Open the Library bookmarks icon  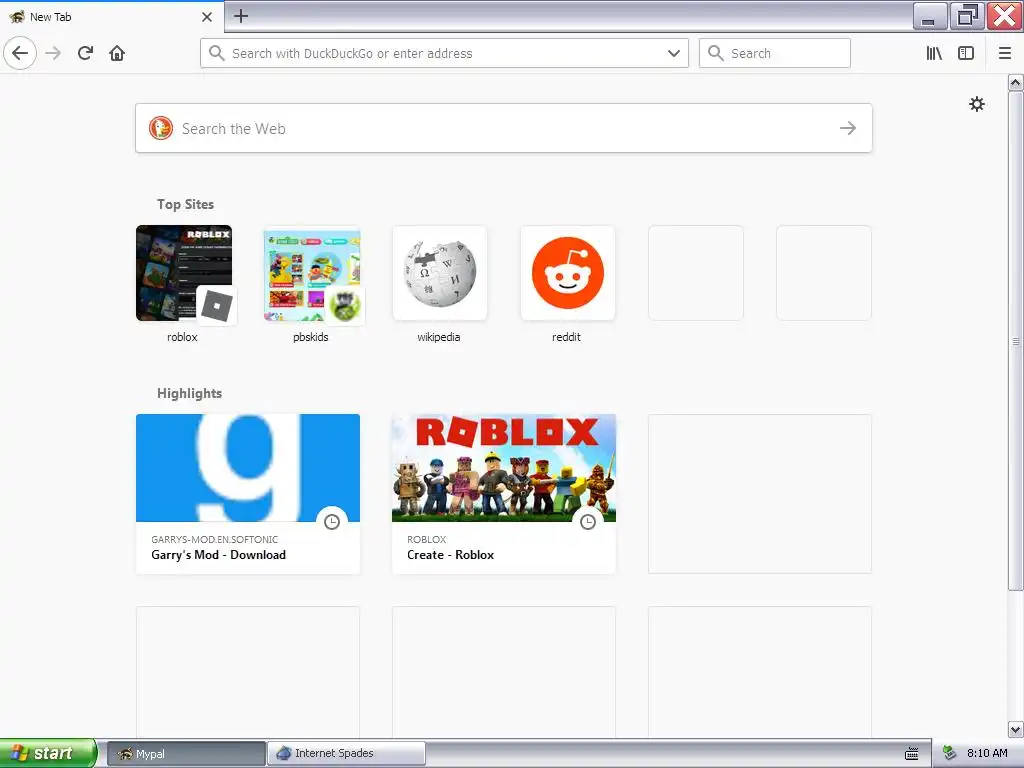pos(934,53)
